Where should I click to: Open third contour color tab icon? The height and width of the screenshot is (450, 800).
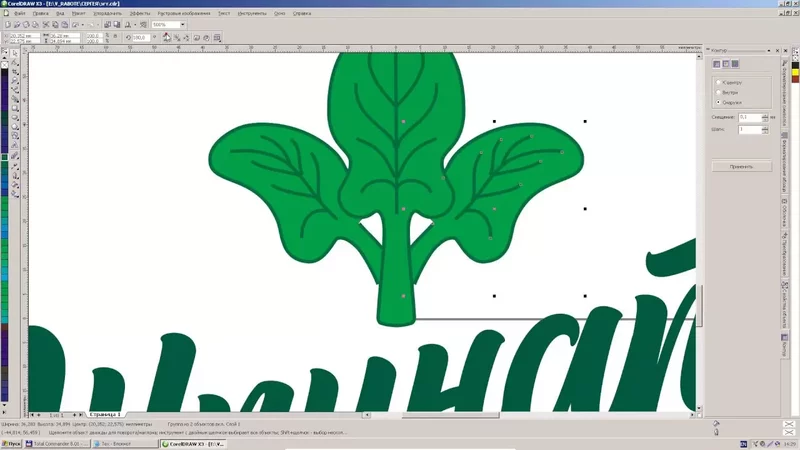click(x=735, y=64)
